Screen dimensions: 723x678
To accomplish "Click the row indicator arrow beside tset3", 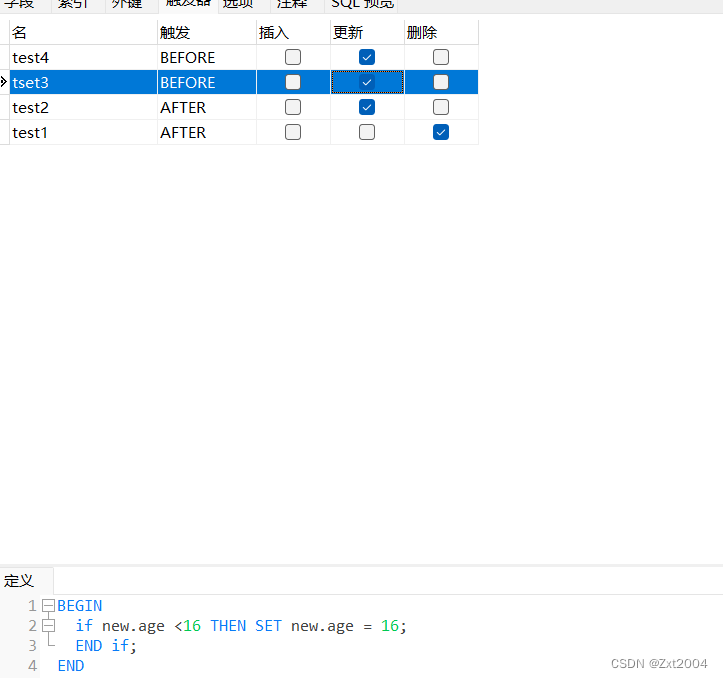I will [x=4, y=82].
